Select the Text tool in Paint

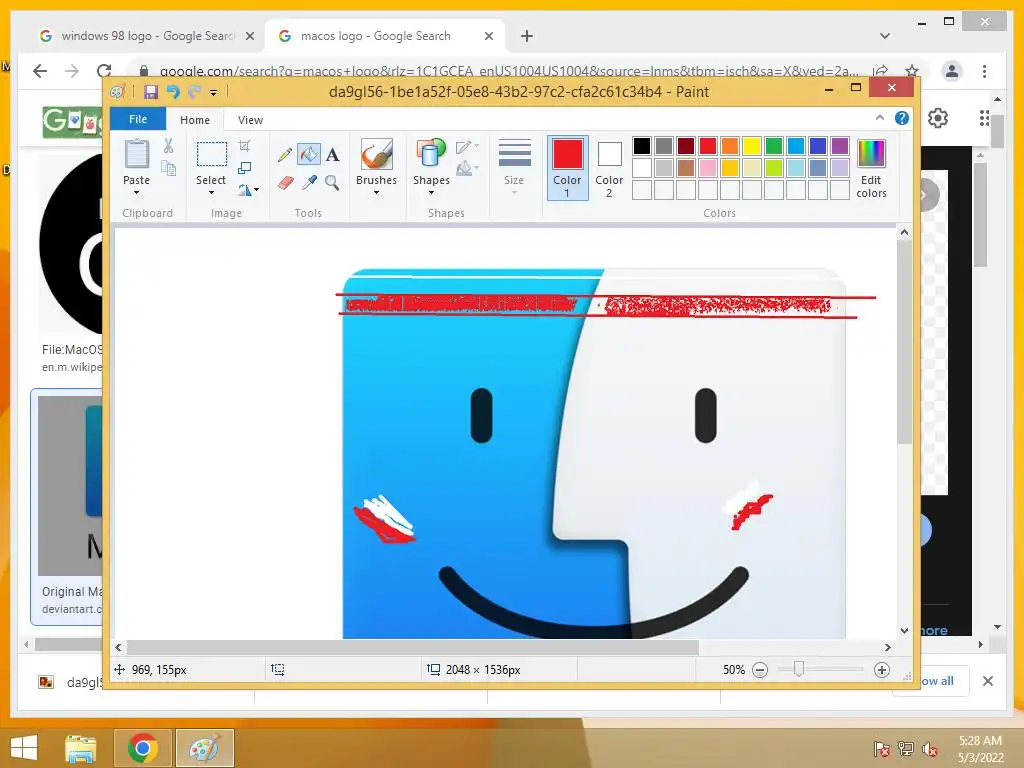pos(332,155)
